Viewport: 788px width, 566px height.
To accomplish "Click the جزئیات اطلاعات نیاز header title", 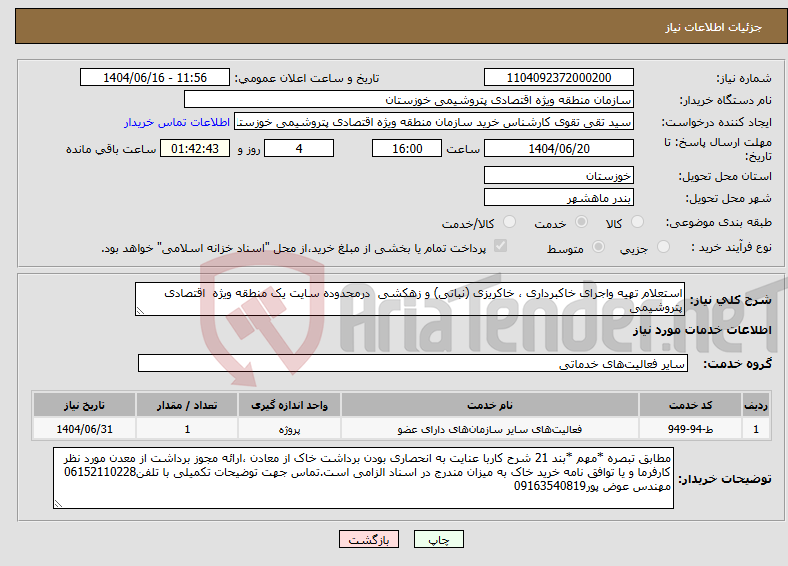I will coord(714,27).
